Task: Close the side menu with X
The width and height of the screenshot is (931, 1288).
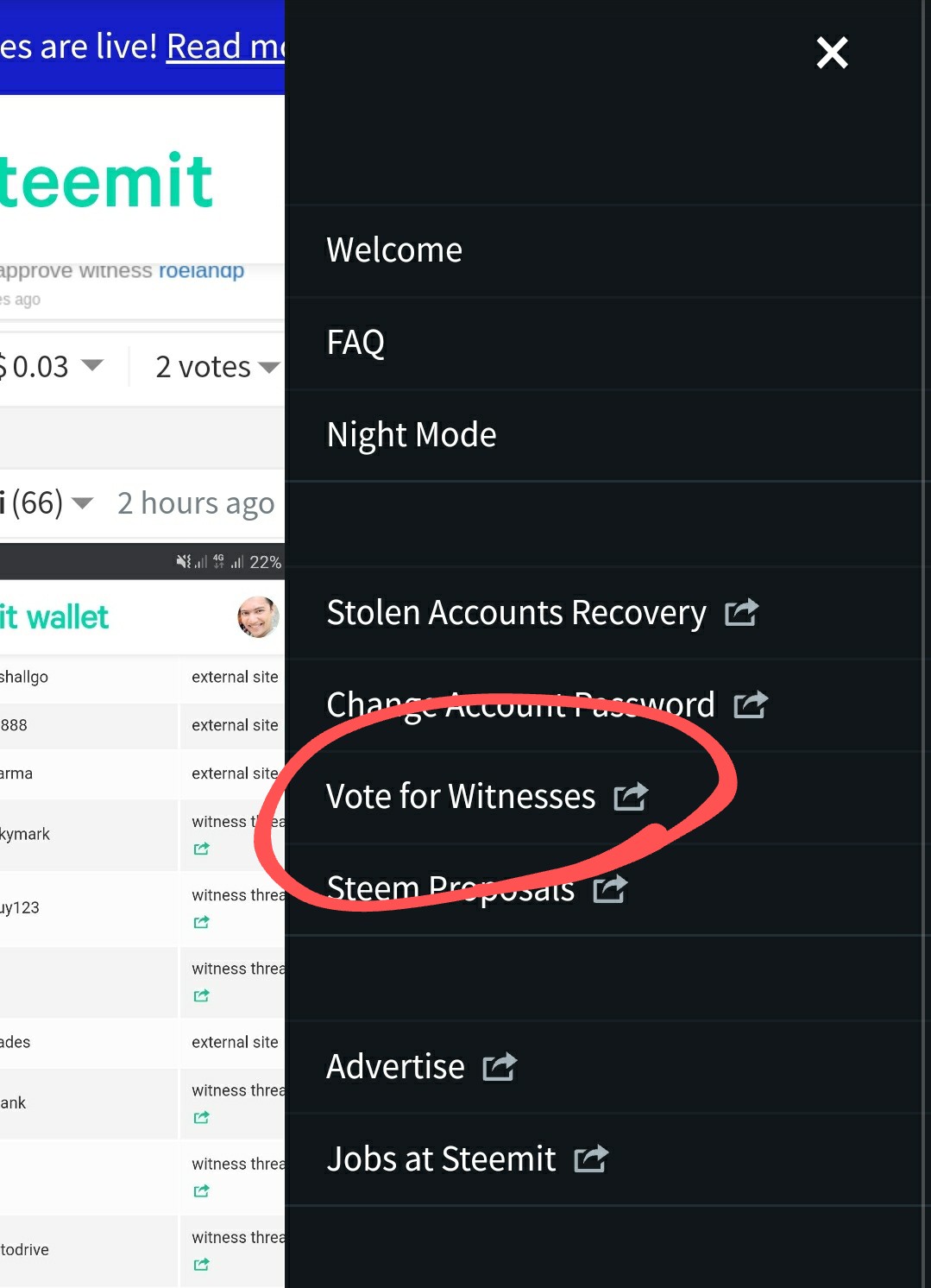Action: [x=832, y=53]
